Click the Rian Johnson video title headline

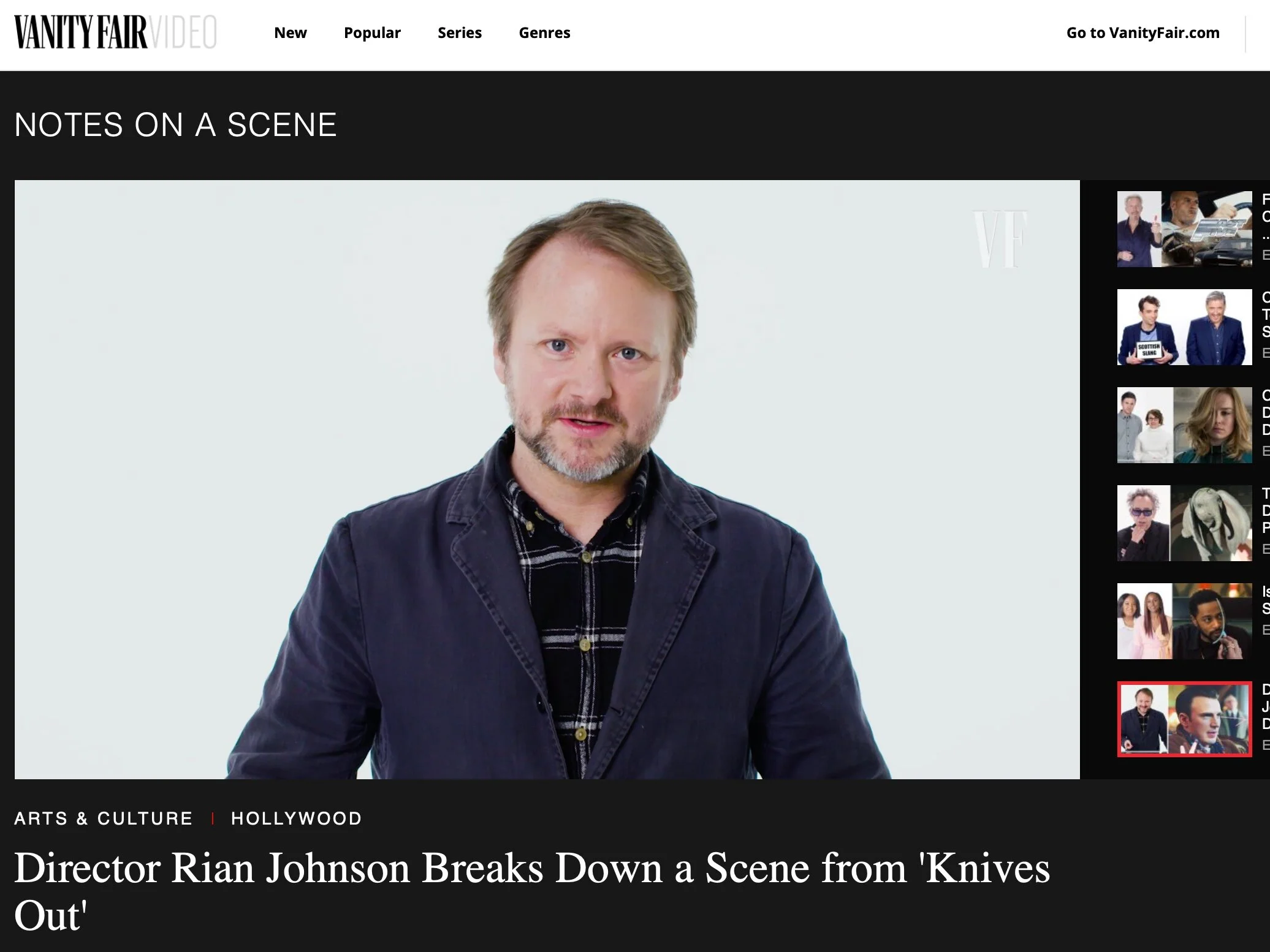click(532, 891)
